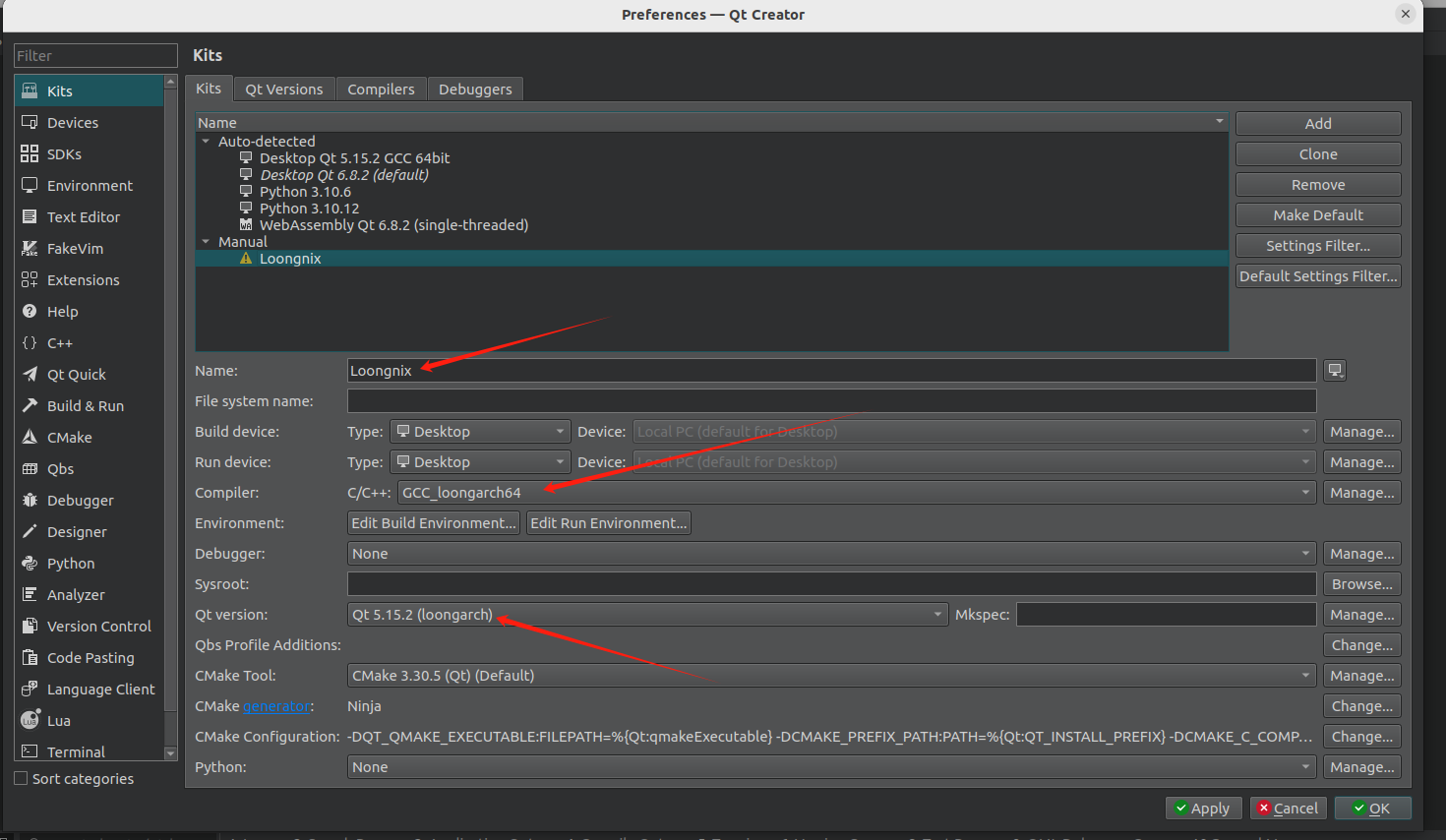Open the C++ category icon
This screenshot has width=1446, height=840.
point(30,342)
